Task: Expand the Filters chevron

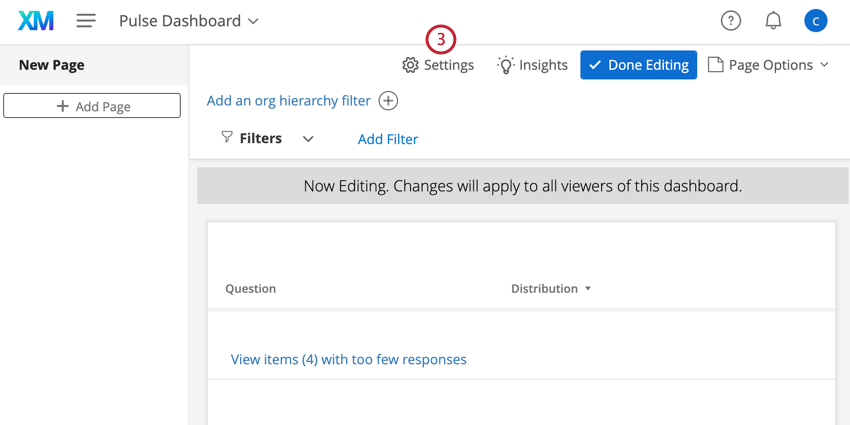Action: (x=308, y=139)
